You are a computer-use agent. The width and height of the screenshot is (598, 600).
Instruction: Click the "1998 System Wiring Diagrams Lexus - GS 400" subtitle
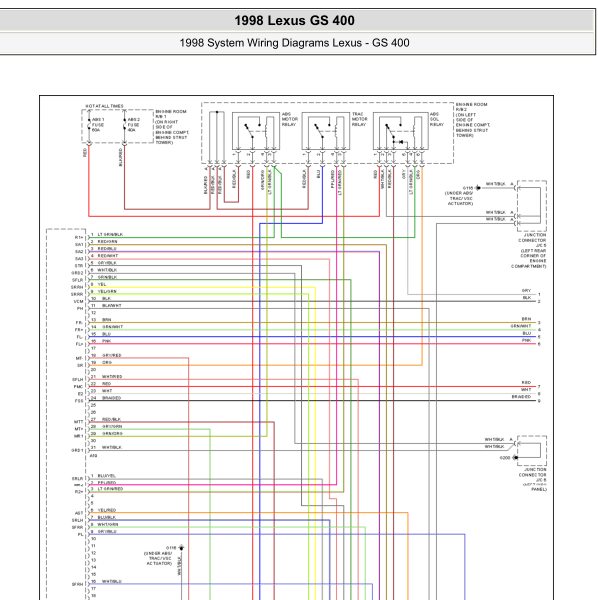coord(294,42)
